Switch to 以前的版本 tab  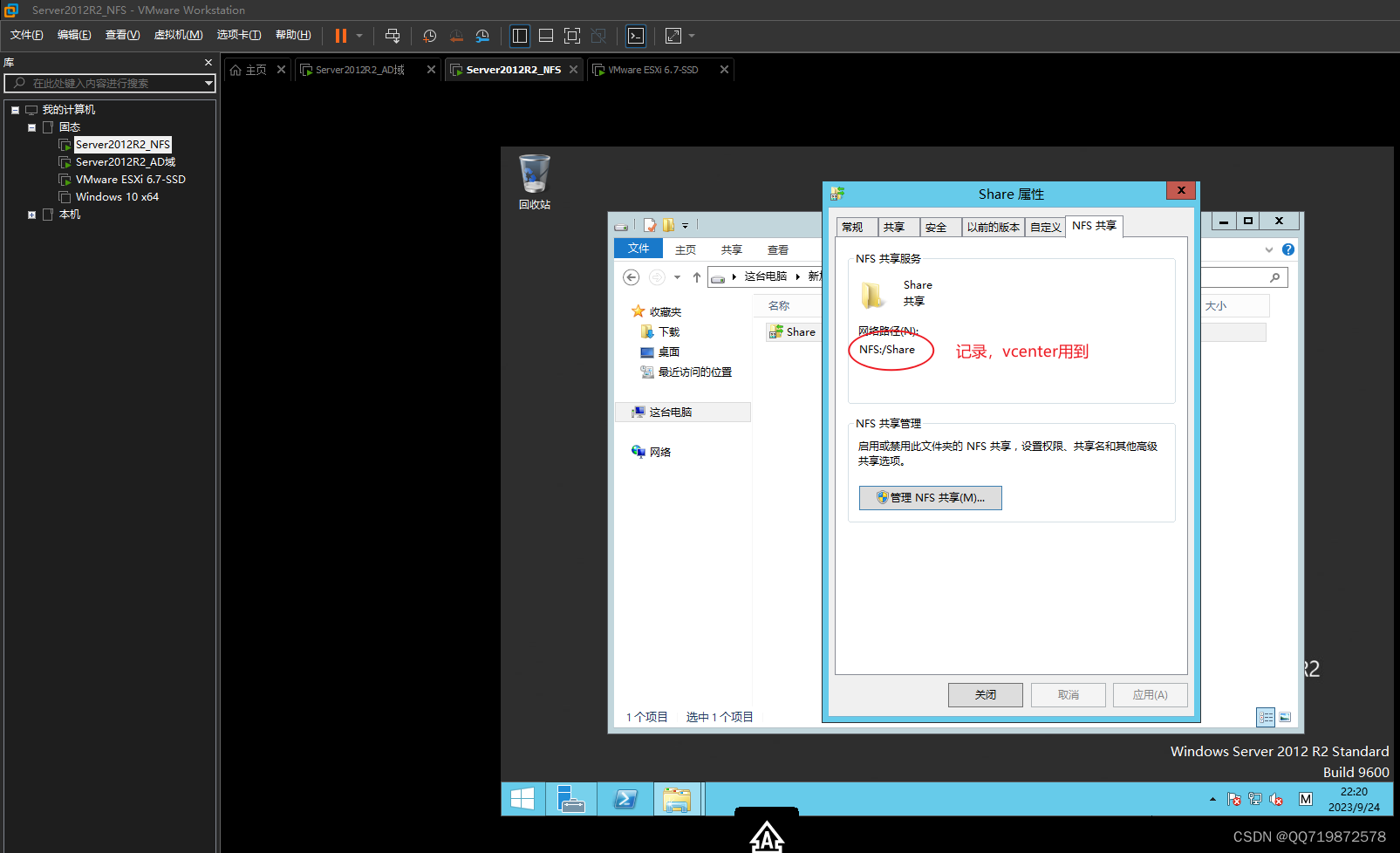[993, 227]
